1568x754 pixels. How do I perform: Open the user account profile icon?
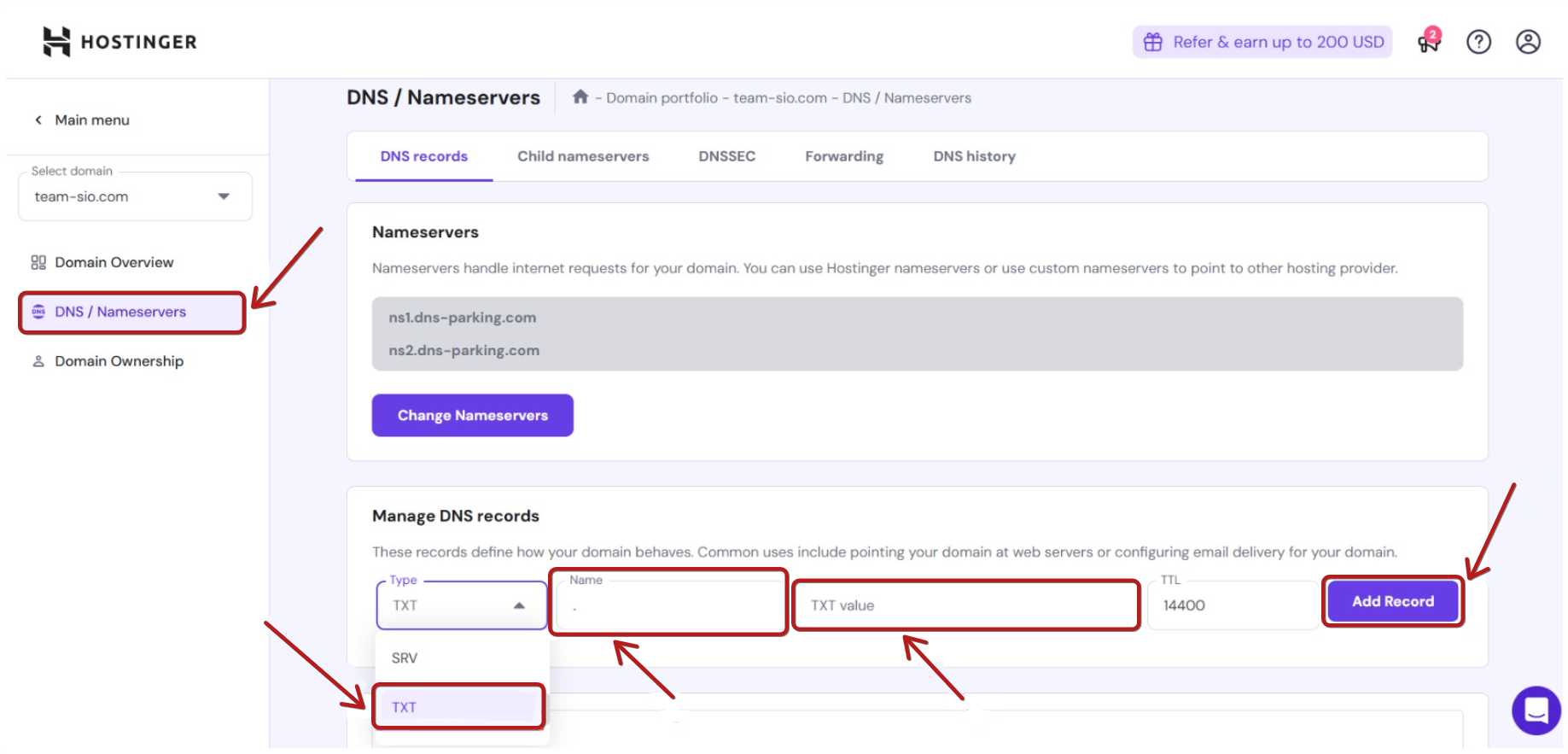[1528, 42]
